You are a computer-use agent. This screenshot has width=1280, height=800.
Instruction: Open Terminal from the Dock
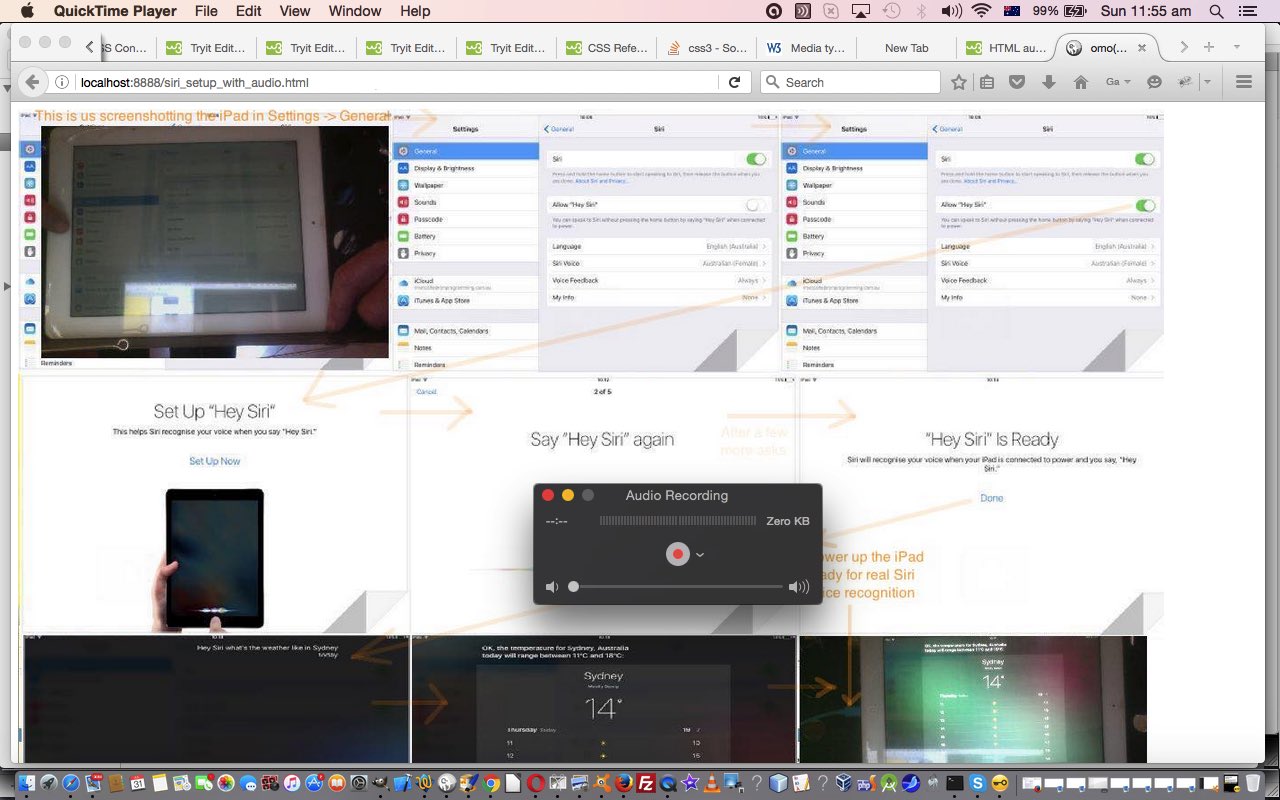pos(955,784)
